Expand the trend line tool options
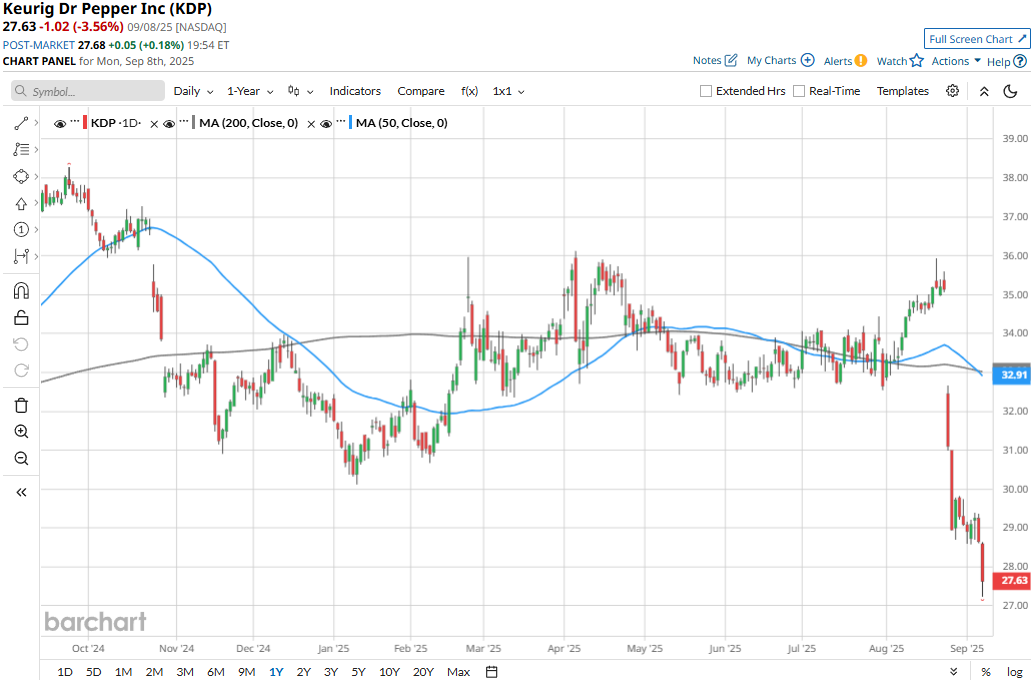Viewport: 1032px width, 680px height. (36, 123)
